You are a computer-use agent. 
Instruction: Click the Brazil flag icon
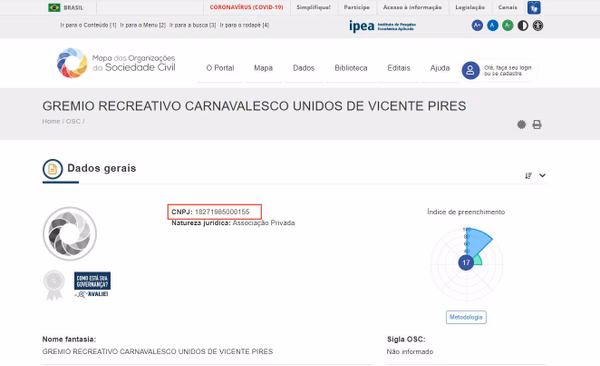54,7
